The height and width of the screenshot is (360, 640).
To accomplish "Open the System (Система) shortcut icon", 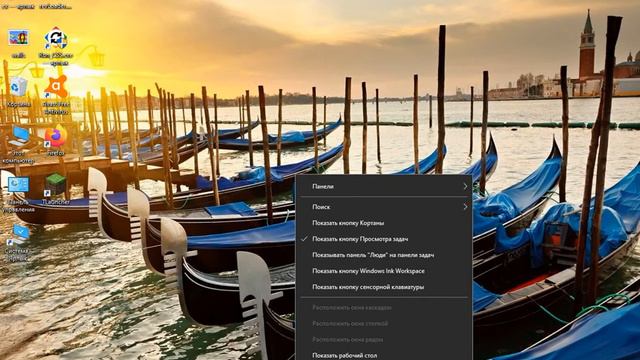I will click(18, 243).
